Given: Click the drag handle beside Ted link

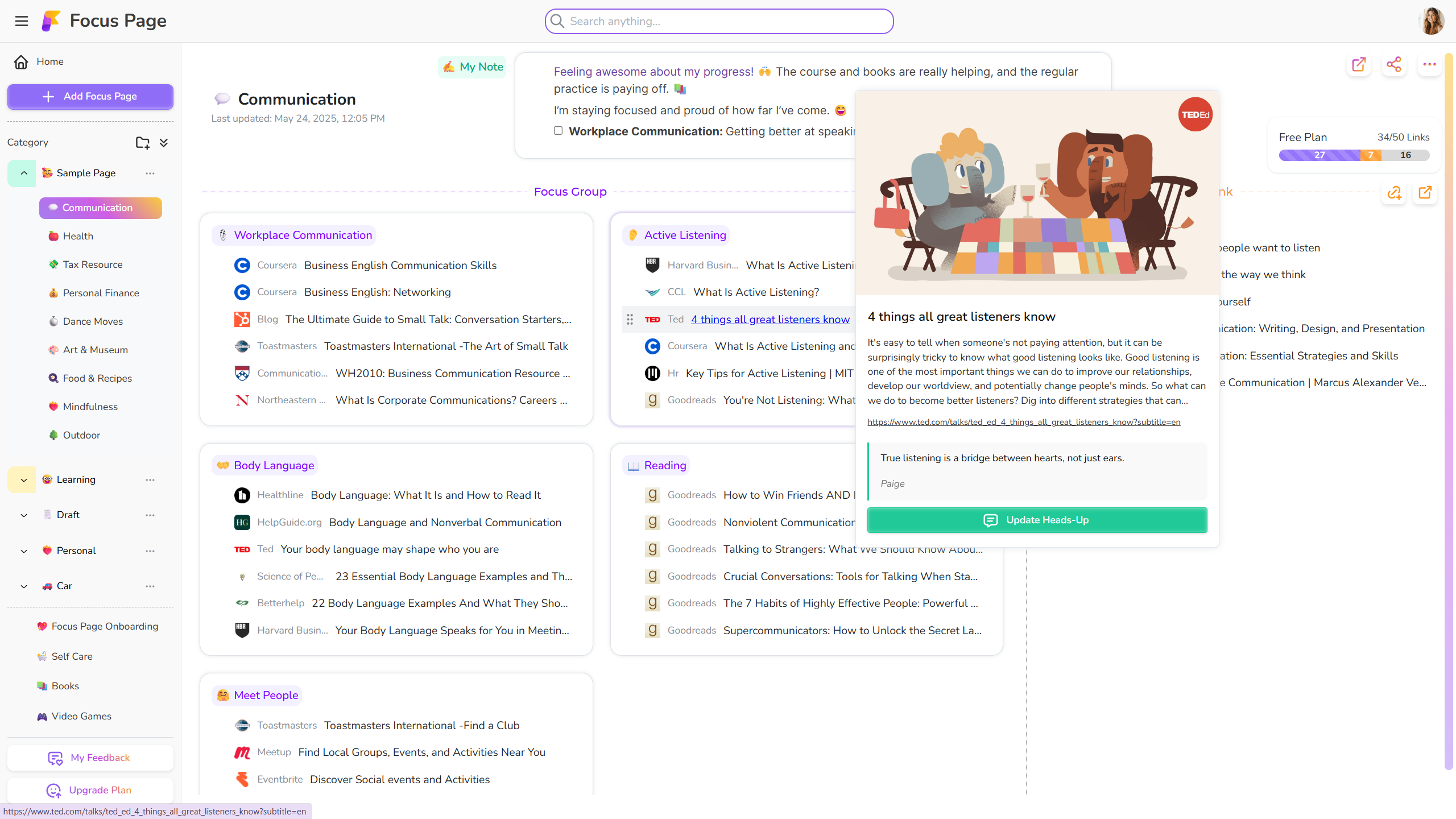Looking at the screenshot, I should tap(630, 320).
